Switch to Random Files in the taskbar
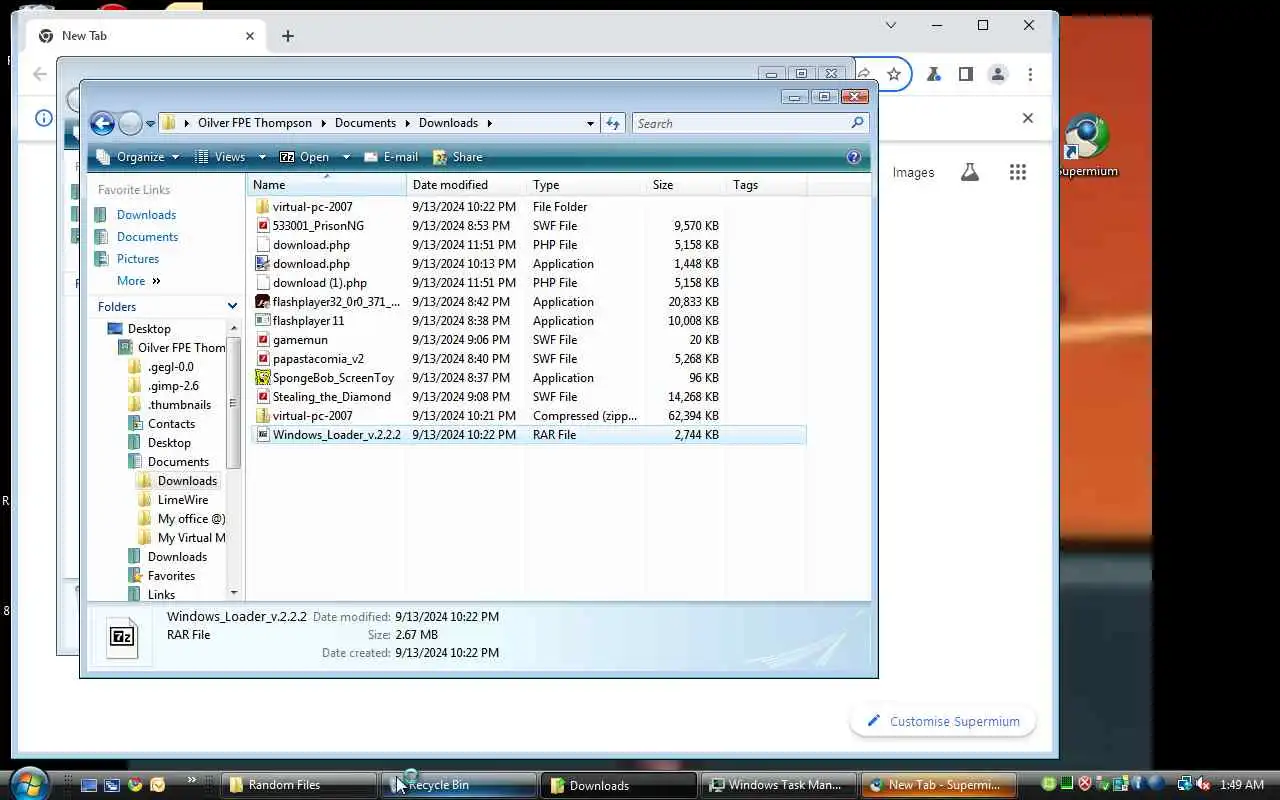Image resolution: width=1280 pixels, height=800 pixels. [298, 785]
